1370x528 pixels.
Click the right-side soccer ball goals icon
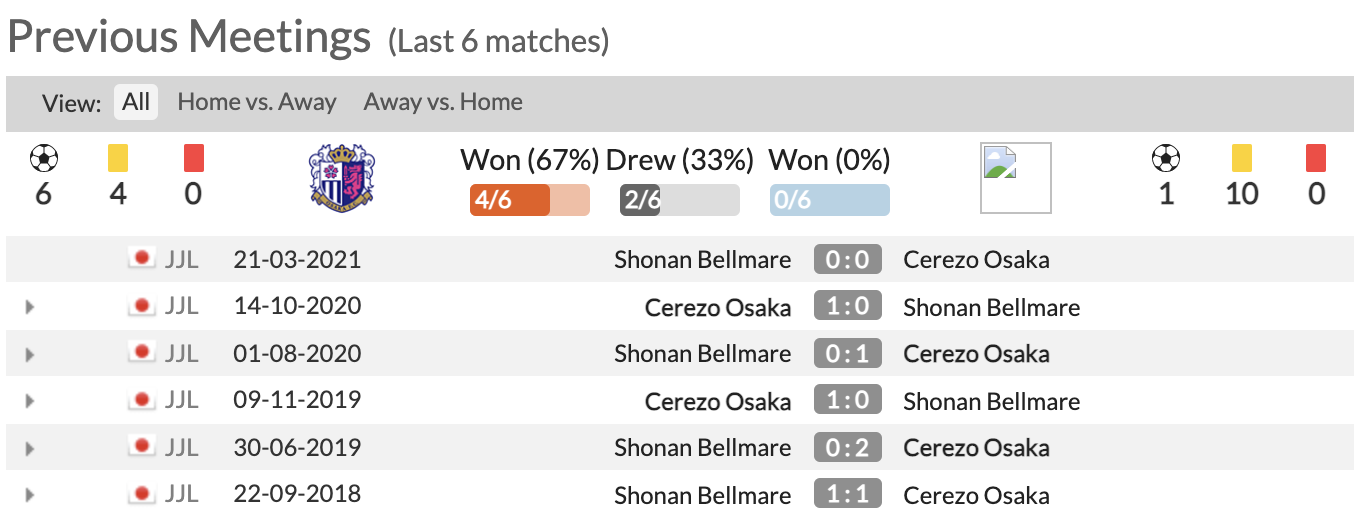click(1166, 158)
